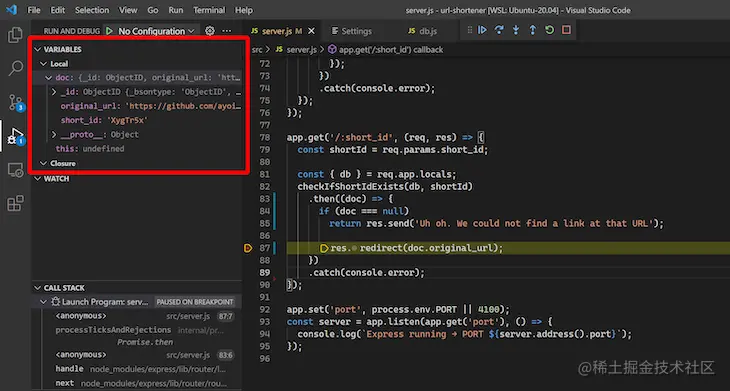
Task: Collapse the CALL STACK section
Action: tap(38, 288)
